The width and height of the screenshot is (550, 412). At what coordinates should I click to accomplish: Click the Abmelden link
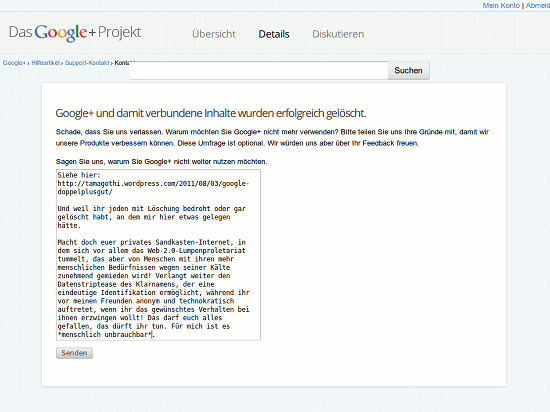[538, 5]
